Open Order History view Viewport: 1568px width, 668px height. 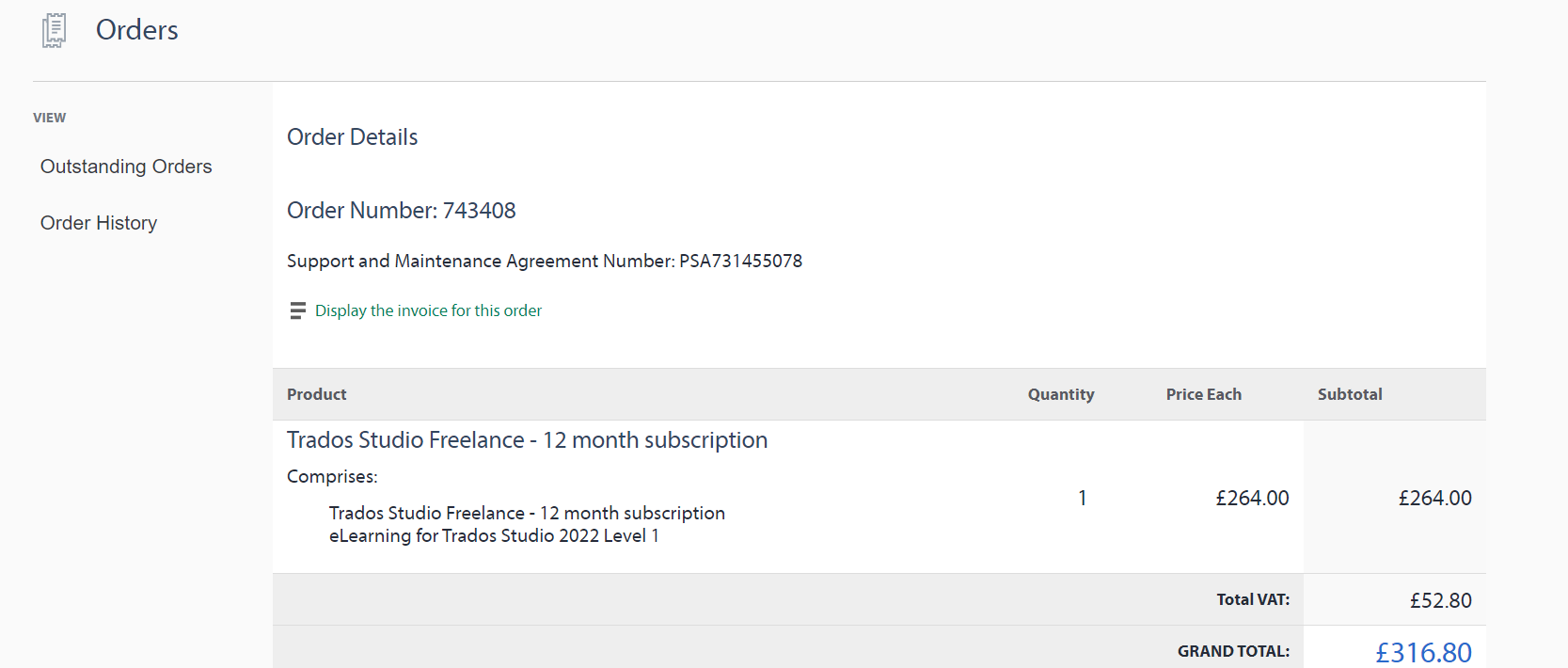(x=99, y=223)
